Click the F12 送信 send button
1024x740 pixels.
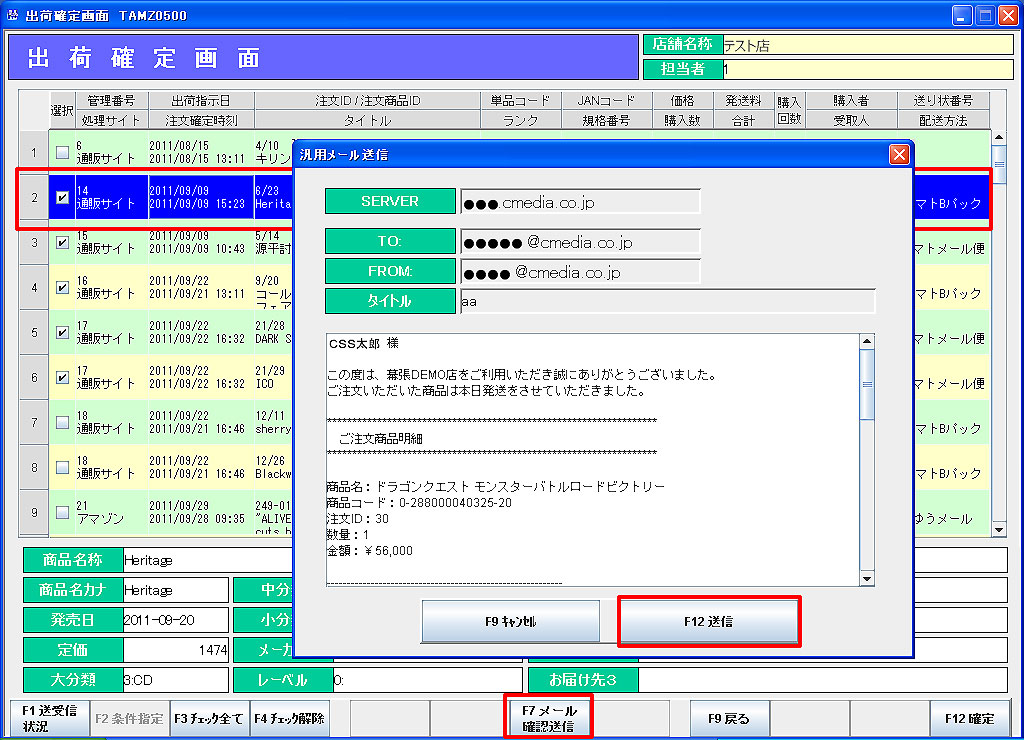[709, 621]
